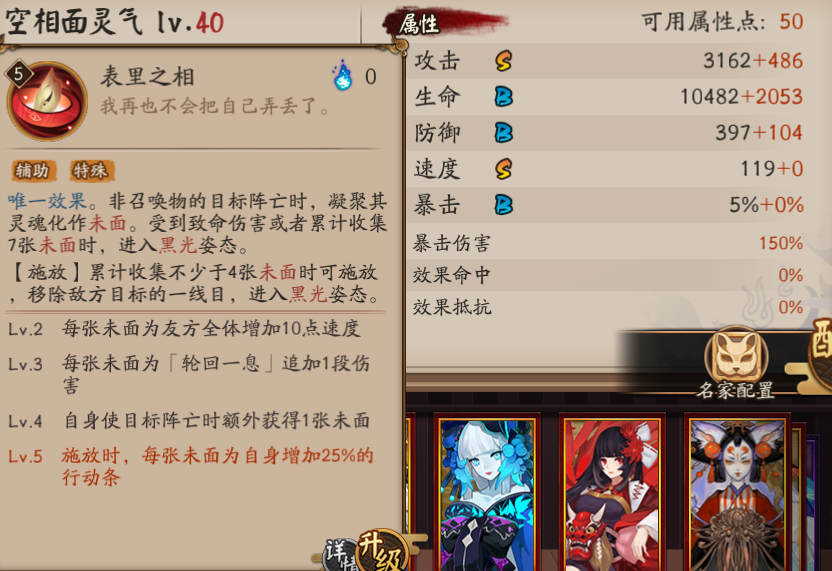Viewport: 832px width, 571px height.
Task: Click the HP B grade icon
Action: pyautogui.click(x=503, y=97)
